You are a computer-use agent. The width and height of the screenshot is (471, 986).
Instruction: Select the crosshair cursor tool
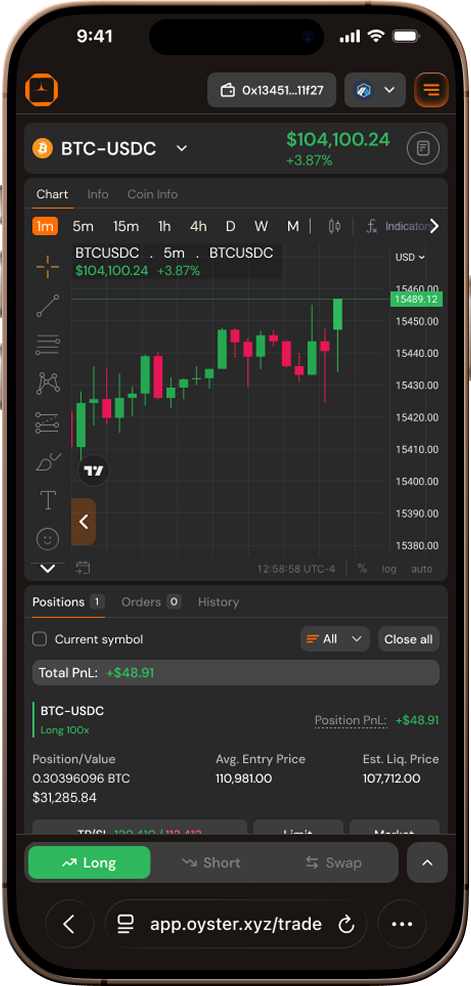48,267
